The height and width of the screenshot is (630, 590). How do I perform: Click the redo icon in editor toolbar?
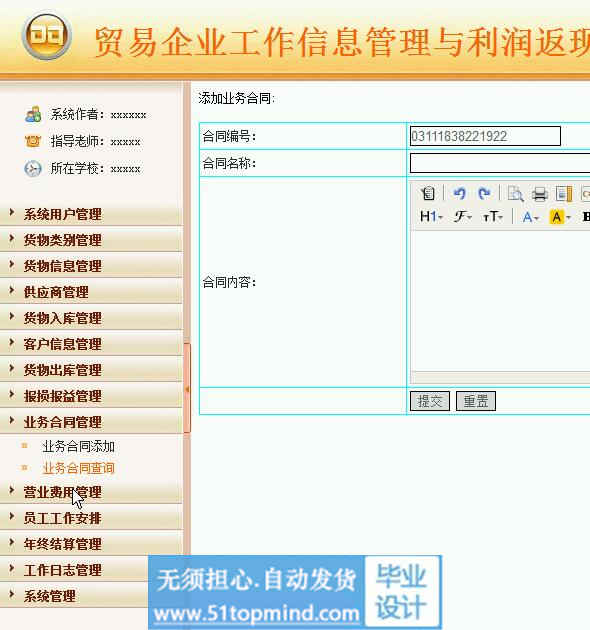(x=484, y=194)
